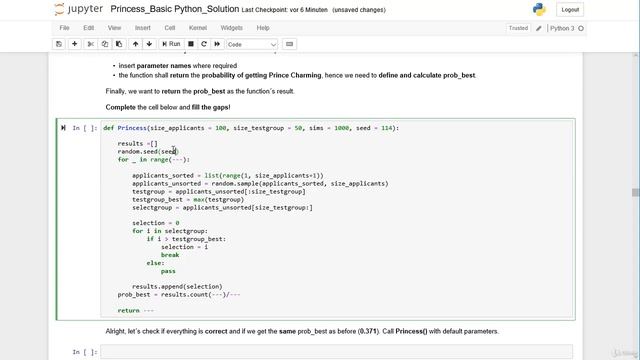The width and height of the screenshot is (640, 360).
Task: Click the '(unsaved changes)' indicator text
Action: click(359, 10)
